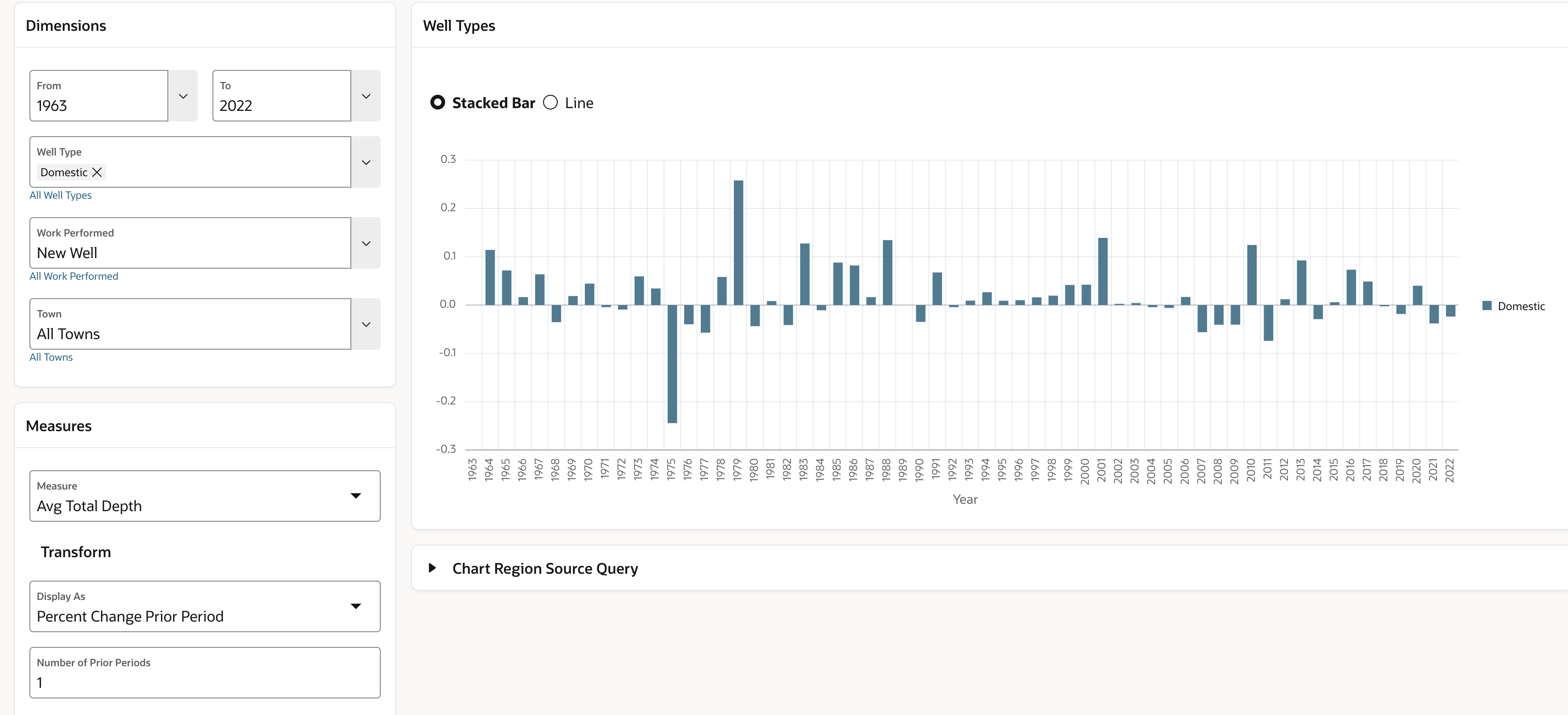
Task: Click the 1979 tallest positive bar
Action: click(738, 242)
